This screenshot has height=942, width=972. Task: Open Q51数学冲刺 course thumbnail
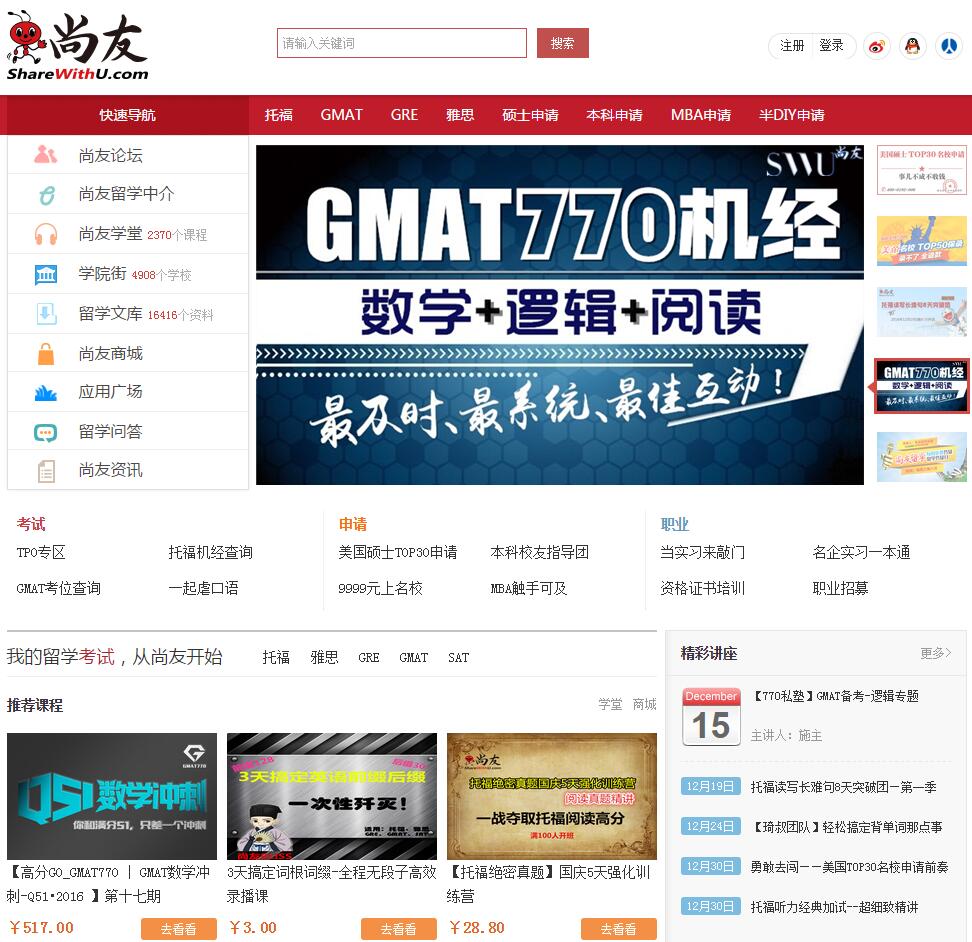[x=112, y=796]
